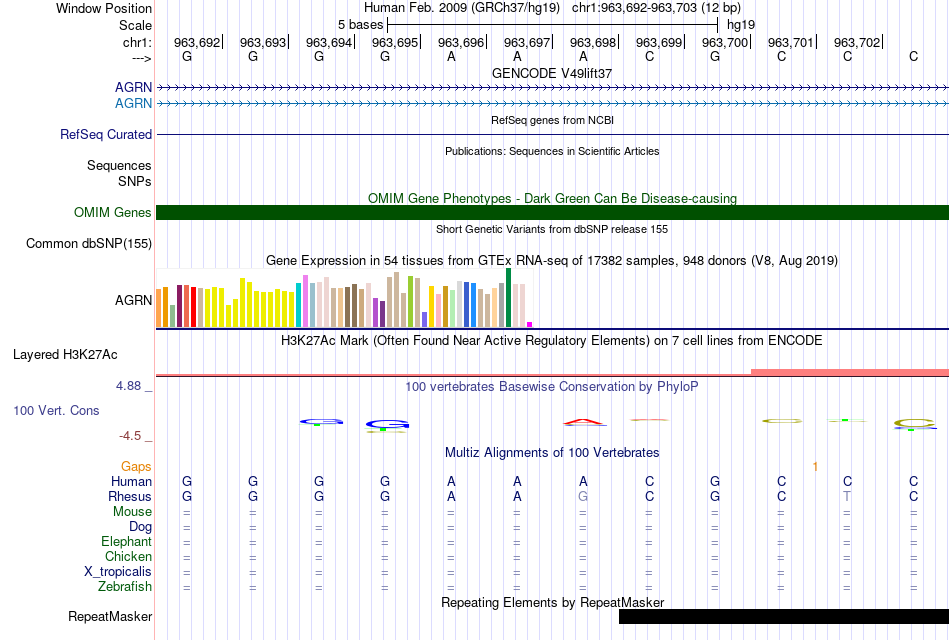The width and height of the screenshot is (950, 640).
Task: Click the Sequences track label
Action: [119, 165]
